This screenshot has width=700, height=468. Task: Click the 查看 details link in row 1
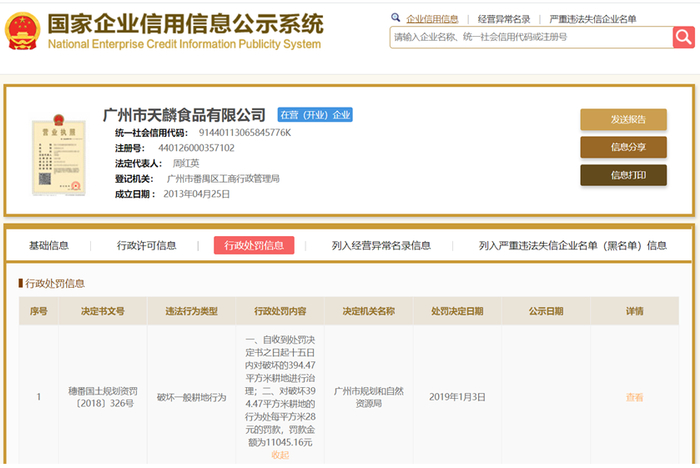[634, 397]
